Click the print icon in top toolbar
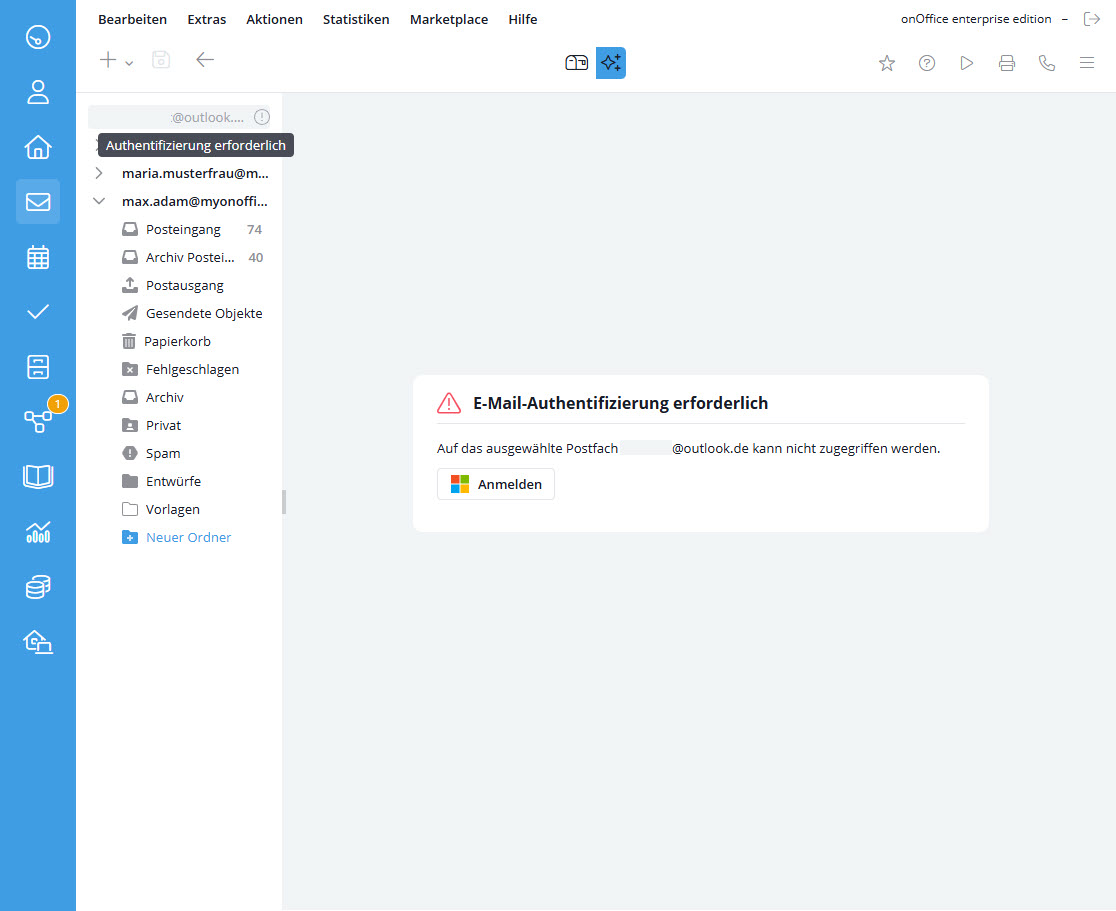This screenshot has width=1116, height=911. click(x=1007, y=63)
